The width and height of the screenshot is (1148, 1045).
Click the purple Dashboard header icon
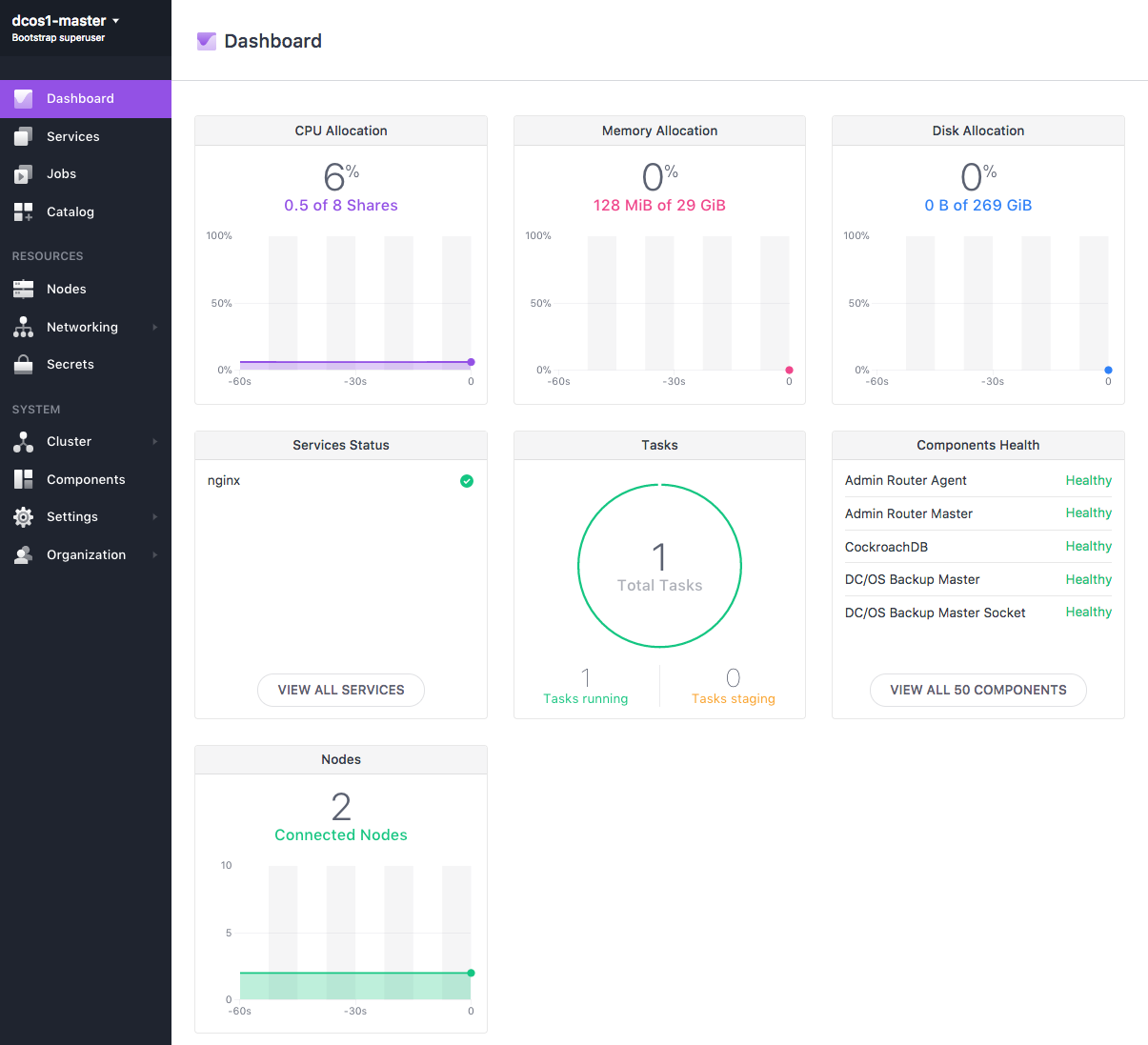point(207,41)
